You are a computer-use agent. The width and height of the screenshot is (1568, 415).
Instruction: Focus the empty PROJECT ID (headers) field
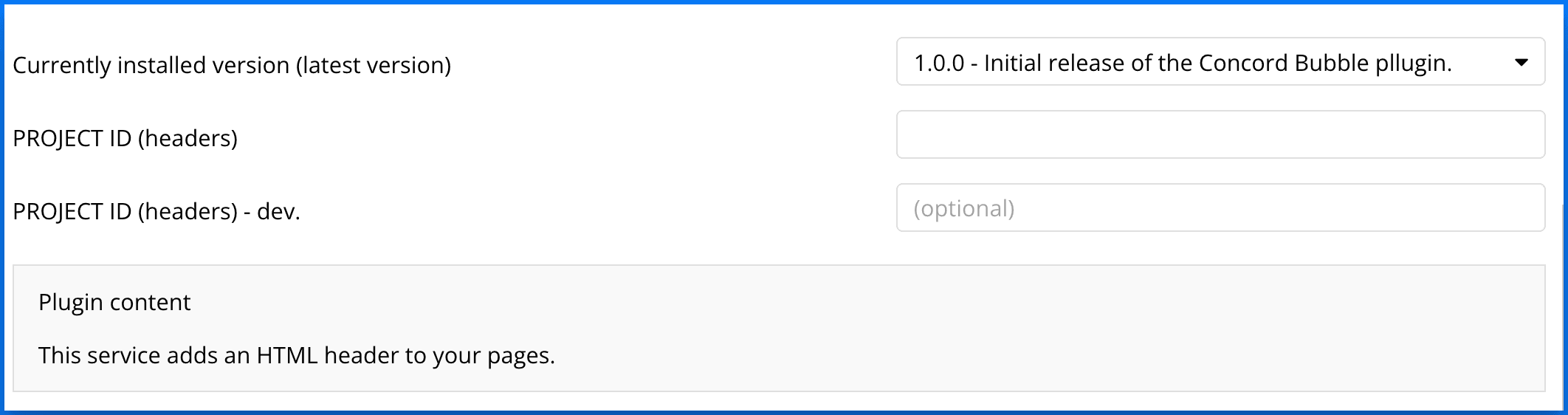tap(1220, 134)
